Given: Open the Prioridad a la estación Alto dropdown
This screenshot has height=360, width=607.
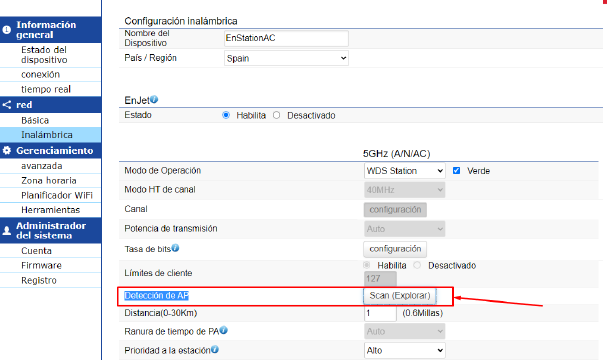Looking at the screenshot, I should tap(405, 350).
